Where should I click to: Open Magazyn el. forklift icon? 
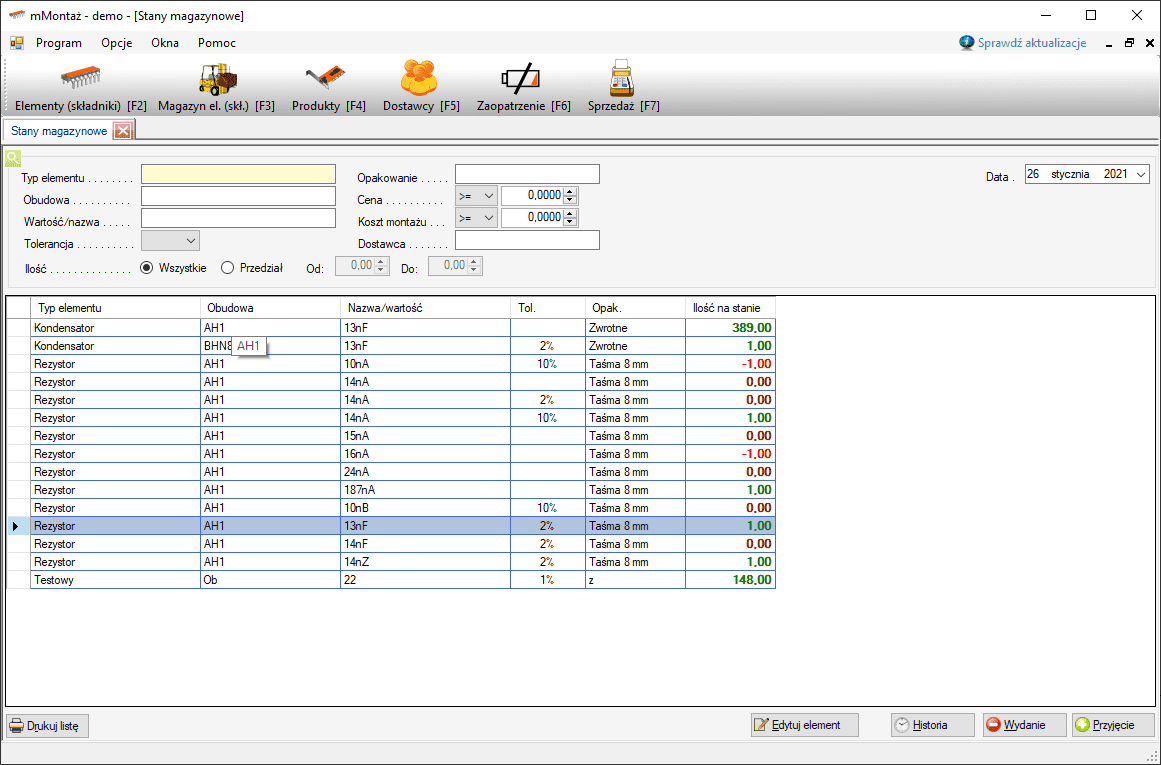point(216,78)
